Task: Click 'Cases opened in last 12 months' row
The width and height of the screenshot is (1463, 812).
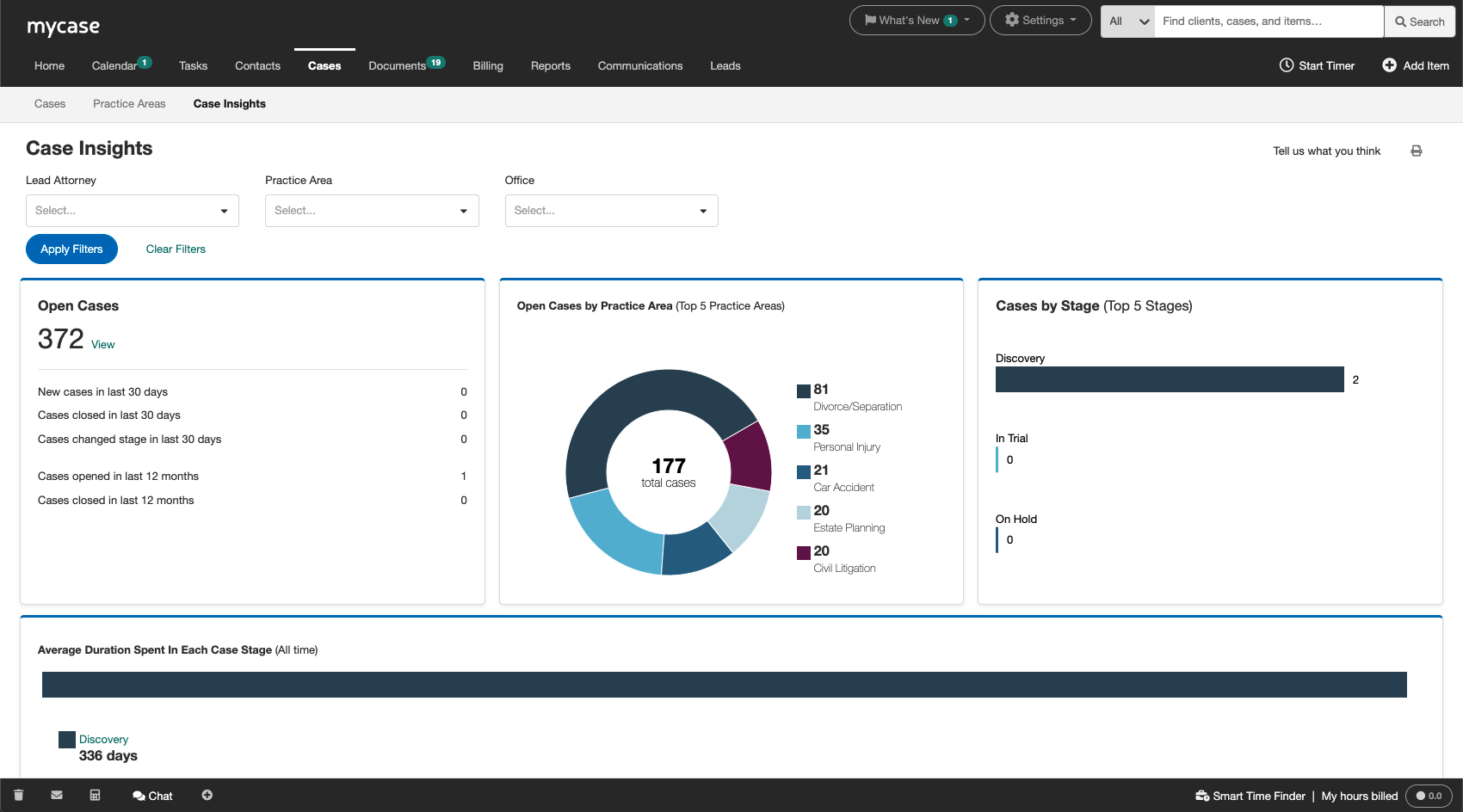Action: (252, 477)
